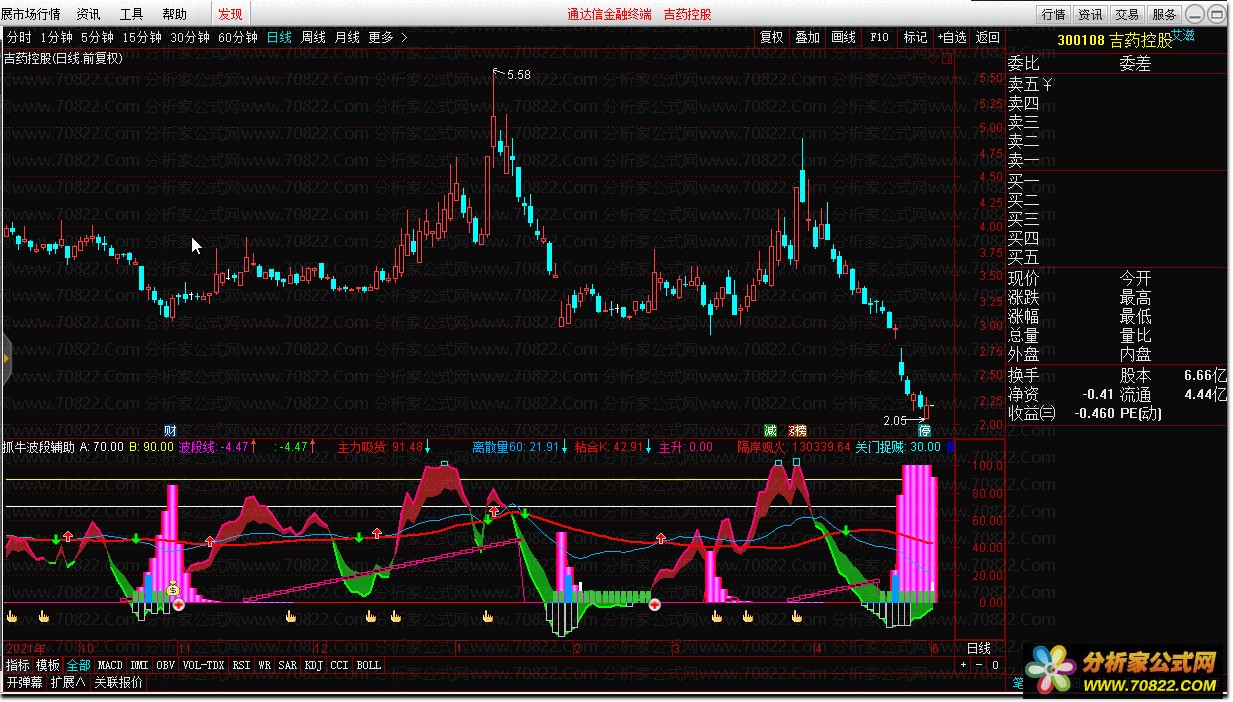Select the BOLL indicator
1233x702 pixels.
coord(369,665)
